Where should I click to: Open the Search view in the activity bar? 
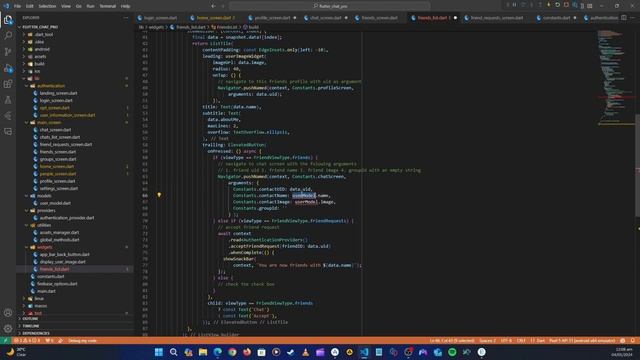coord(8,36)
